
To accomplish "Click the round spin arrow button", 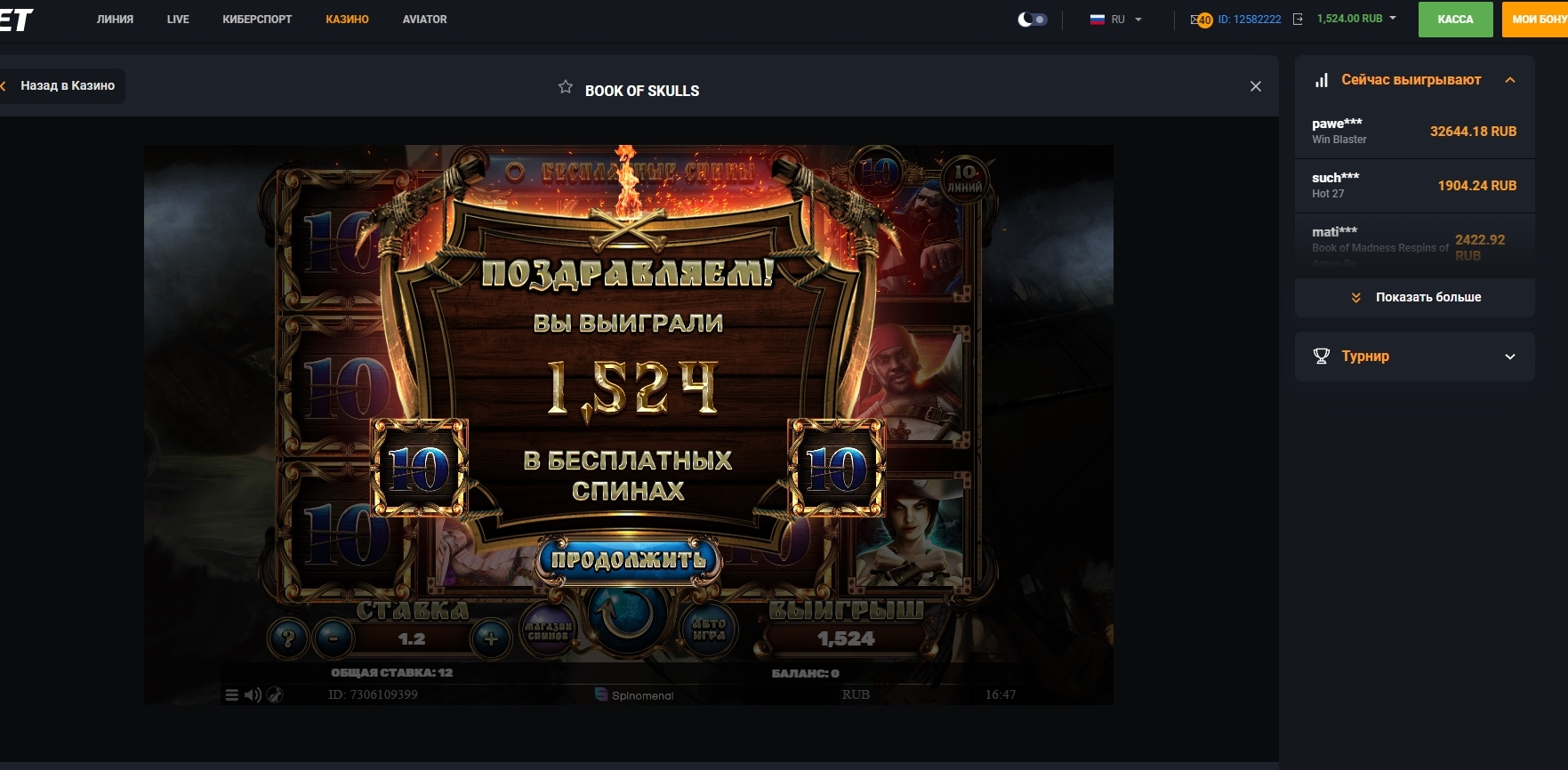I will (x=627, y=614).
